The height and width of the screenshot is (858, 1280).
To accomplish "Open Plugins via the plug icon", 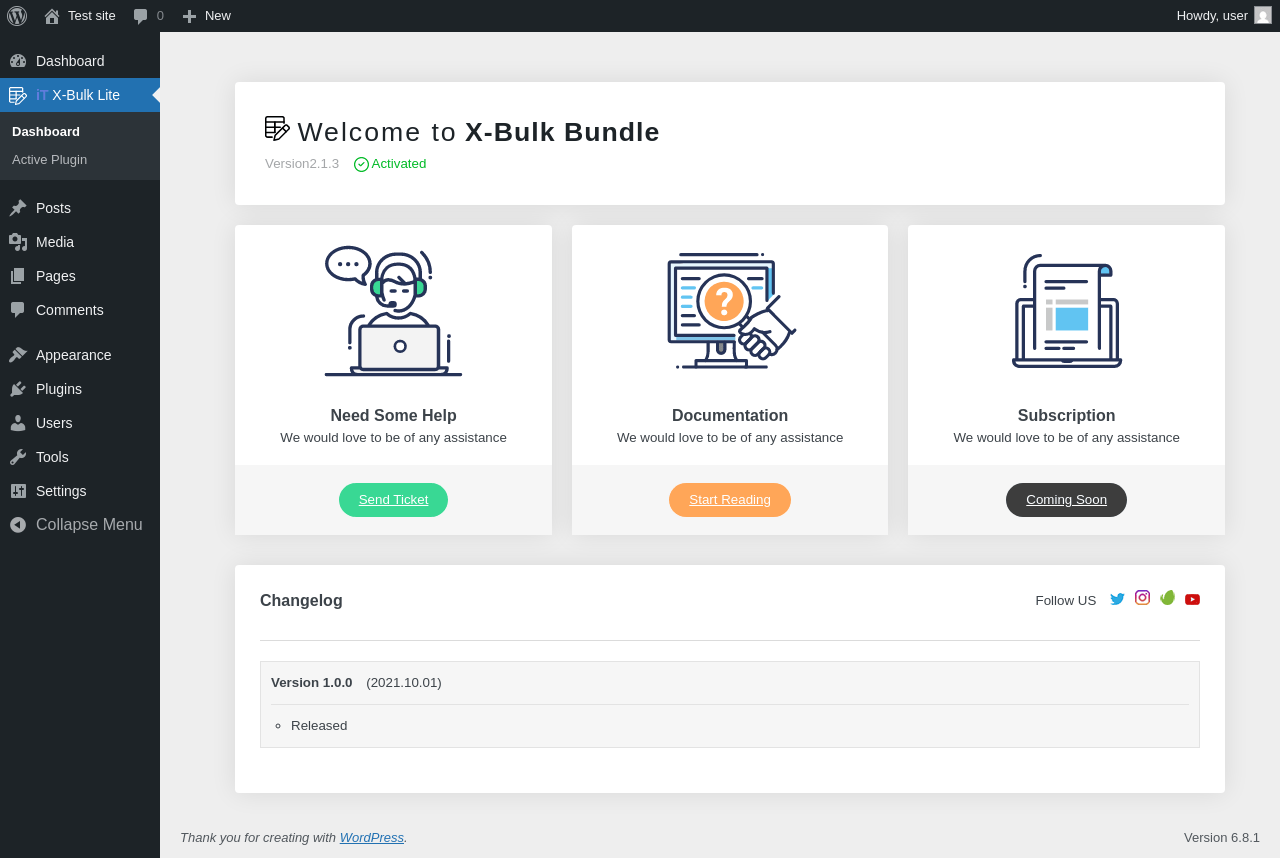I will [x=18, y=389].
